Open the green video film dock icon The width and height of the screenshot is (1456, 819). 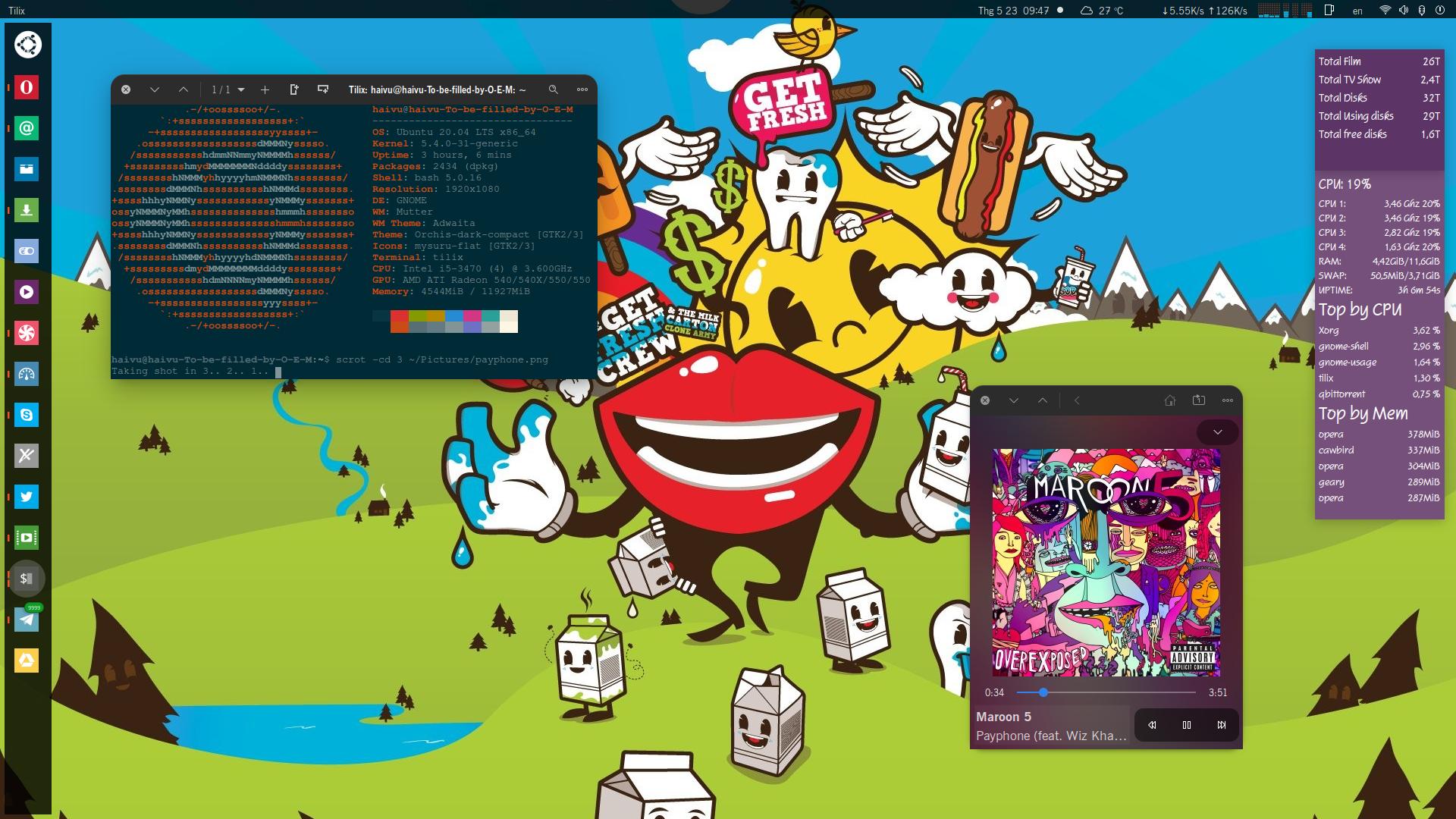click(27, 538)
